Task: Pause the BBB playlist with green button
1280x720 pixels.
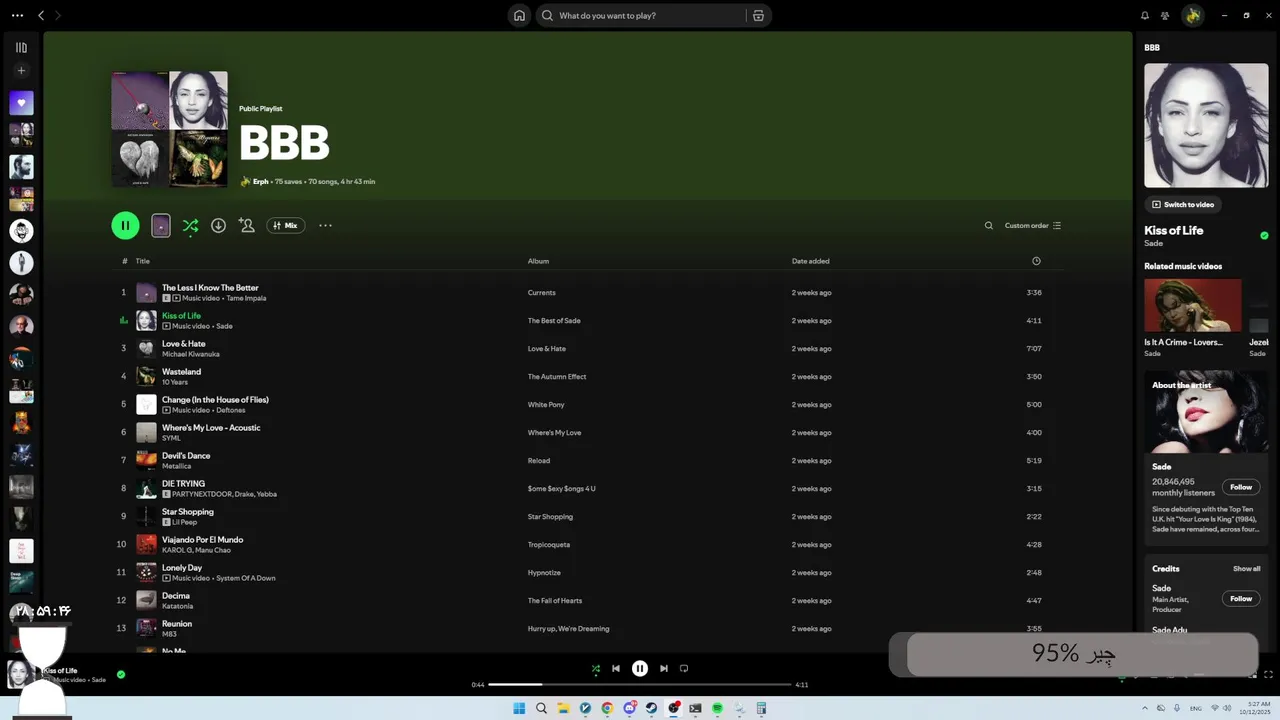Action: click(x=125, y=225)
